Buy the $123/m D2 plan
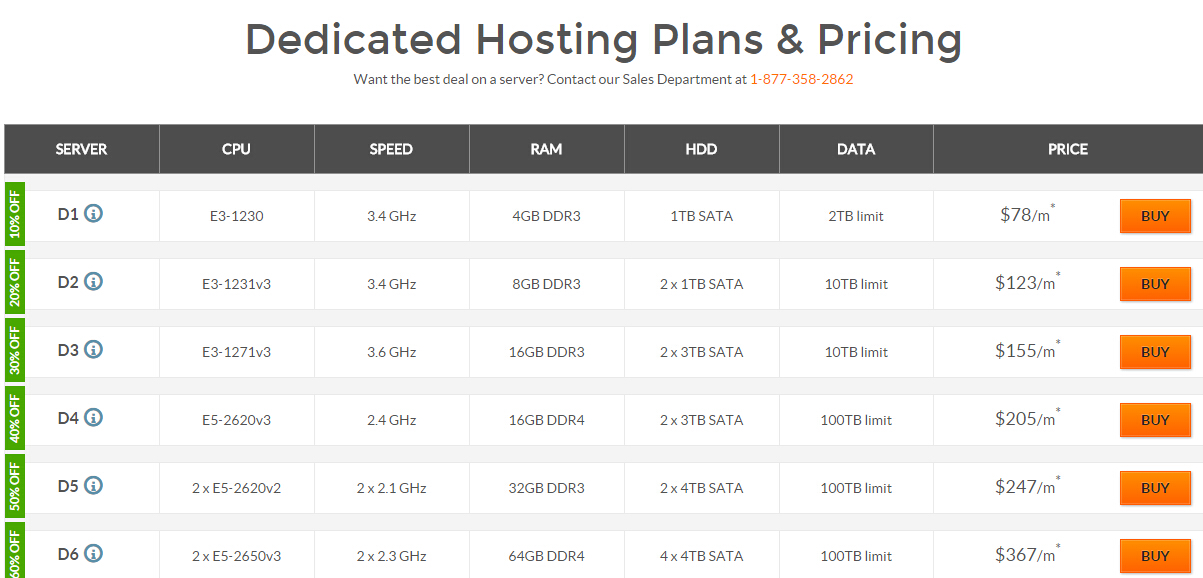Image resolution: width=1203 pixels, height=578 pixels. click(1155, 284)
